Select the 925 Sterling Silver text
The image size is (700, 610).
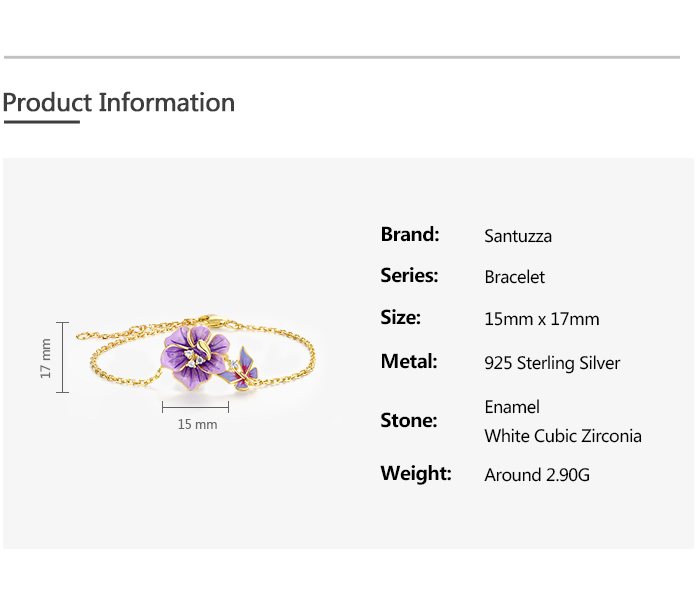point(552,363)
